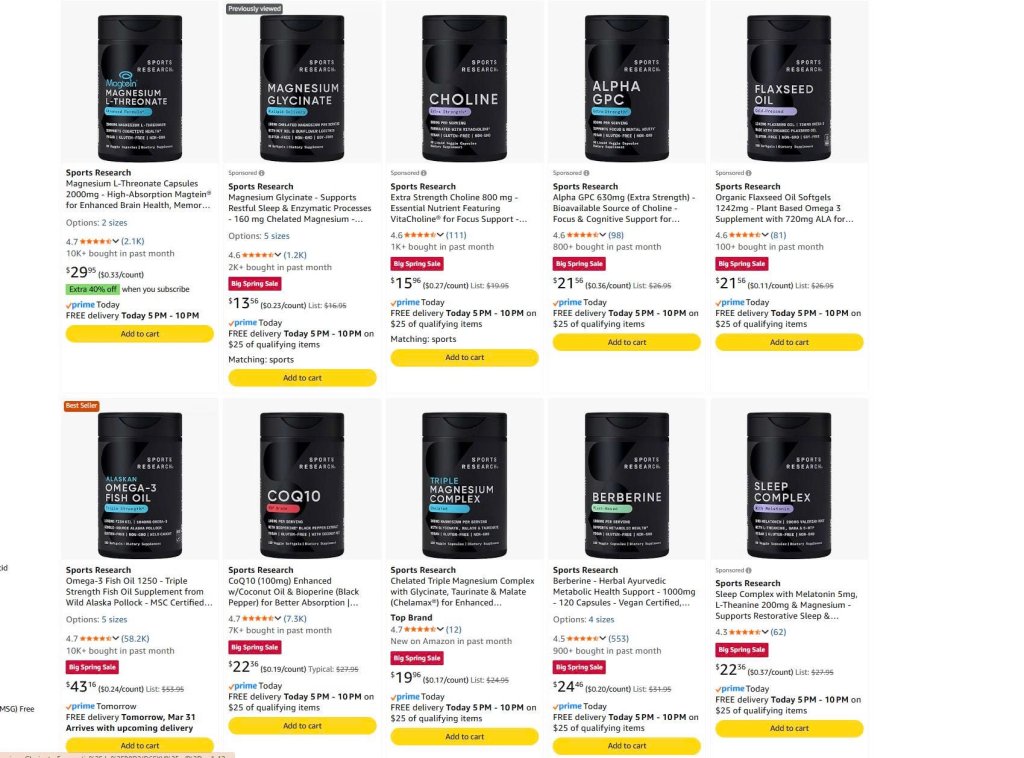Add Alpha GPC to cart

[x=627, y=342]
